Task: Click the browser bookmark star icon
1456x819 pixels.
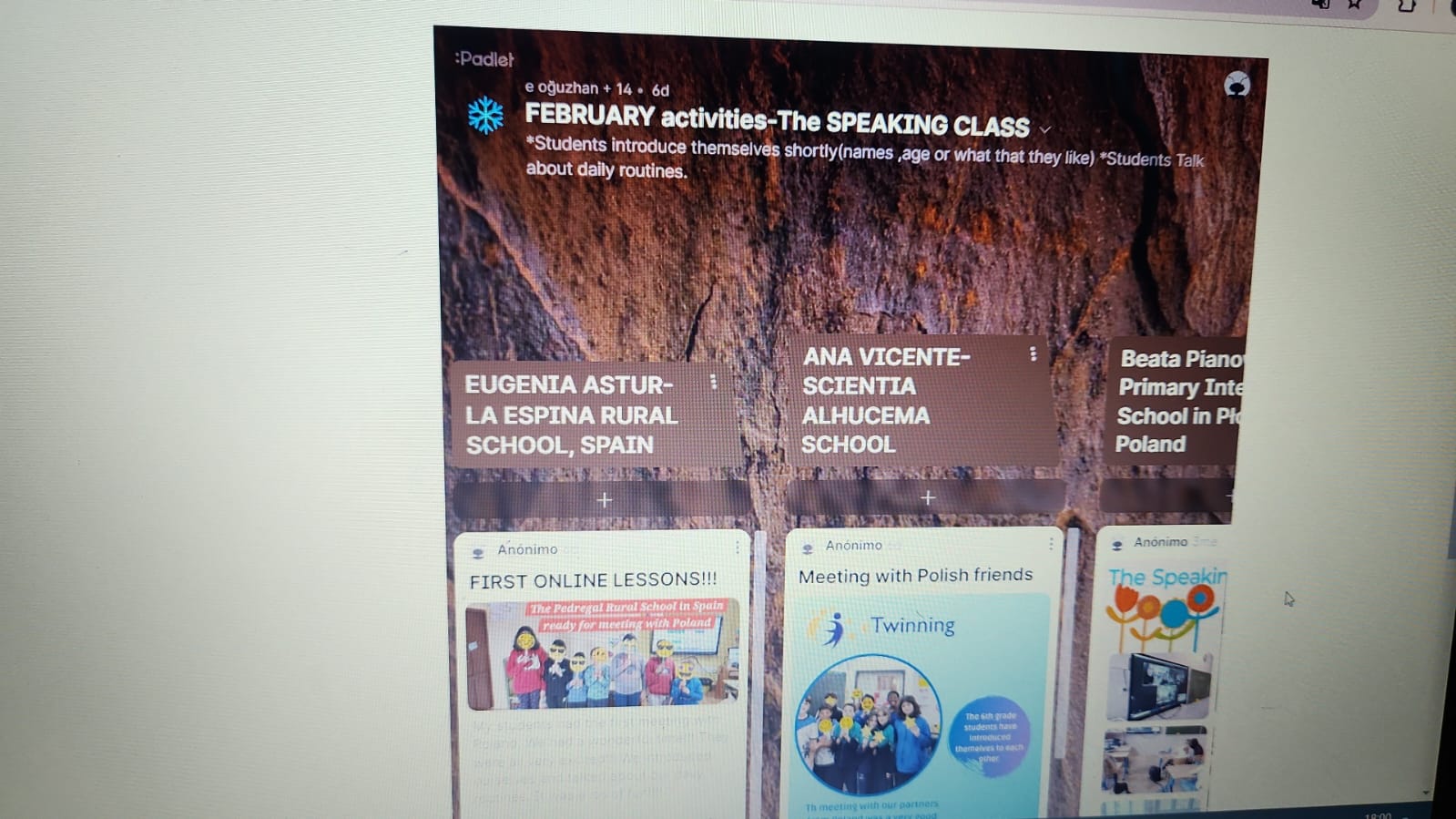Action: [x=1355, y=5]
